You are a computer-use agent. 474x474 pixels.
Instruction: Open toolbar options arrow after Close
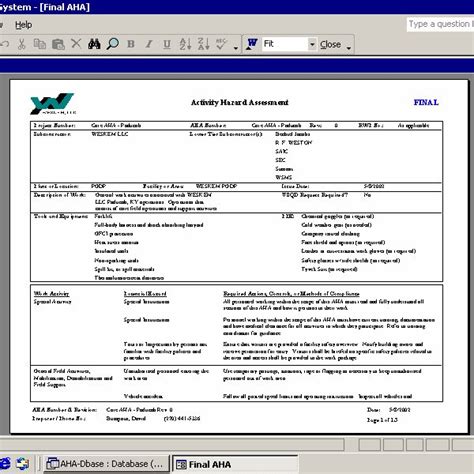pos(349,47)
